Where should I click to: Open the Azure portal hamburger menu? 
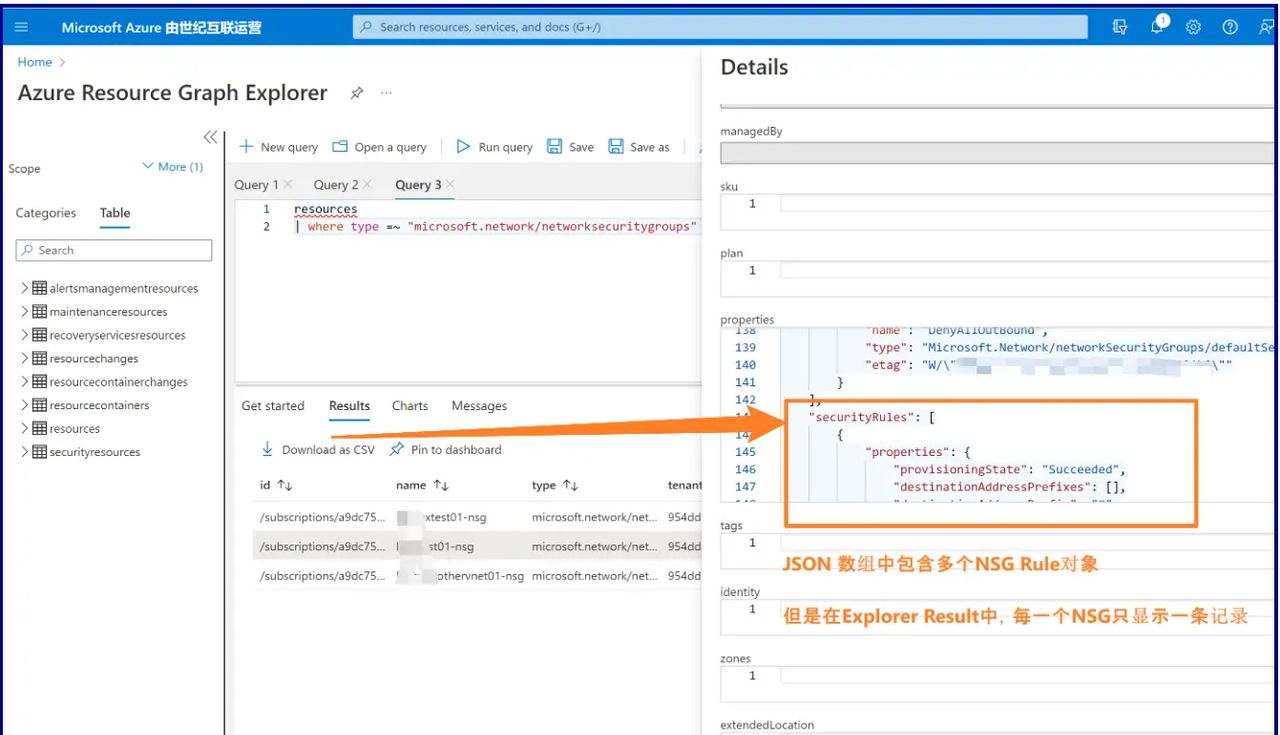[22, 28]
